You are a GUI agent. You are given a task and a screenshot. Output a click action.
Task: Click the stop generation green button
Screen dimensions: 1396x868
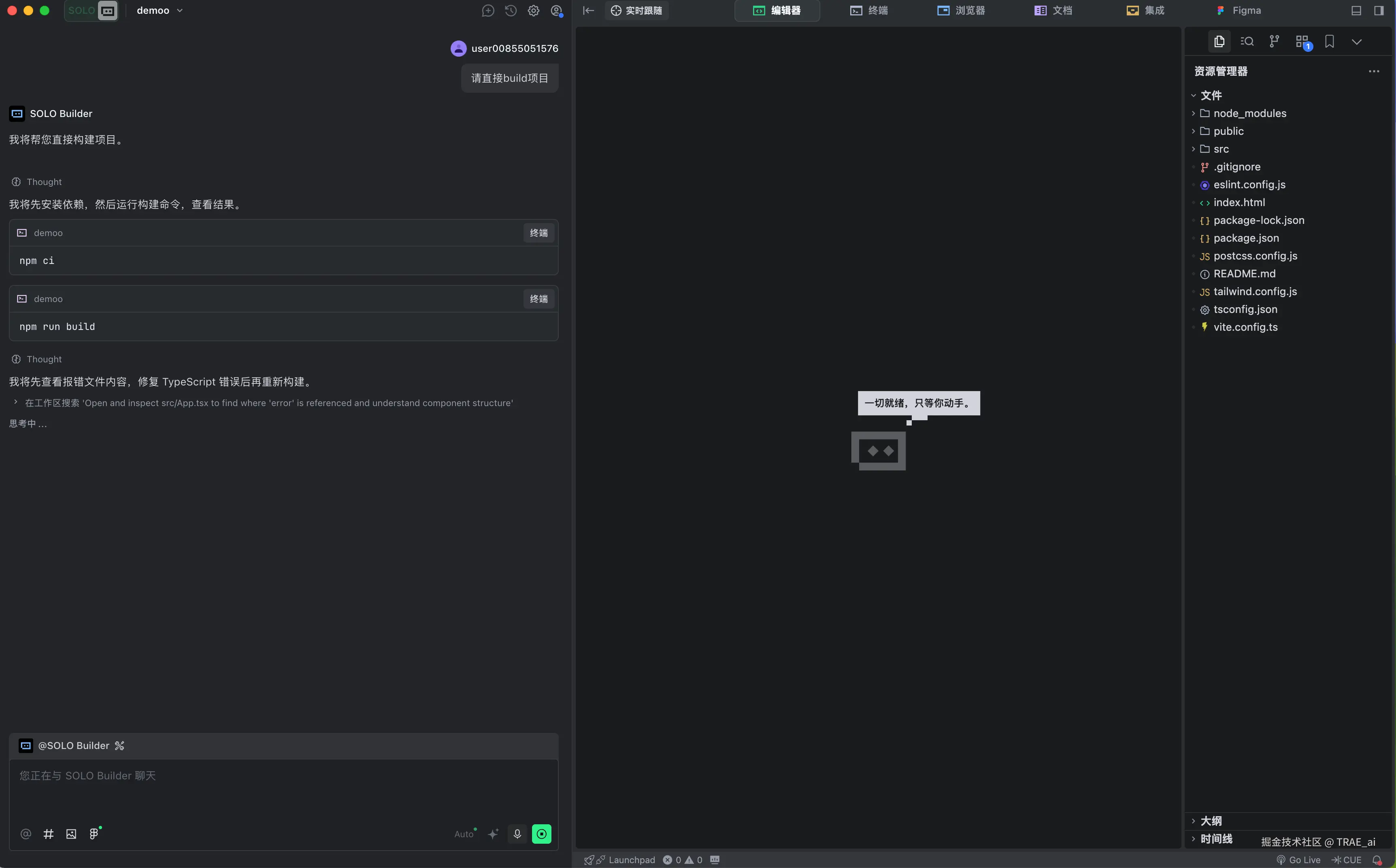pyautogui.click(x=541, y=834)
